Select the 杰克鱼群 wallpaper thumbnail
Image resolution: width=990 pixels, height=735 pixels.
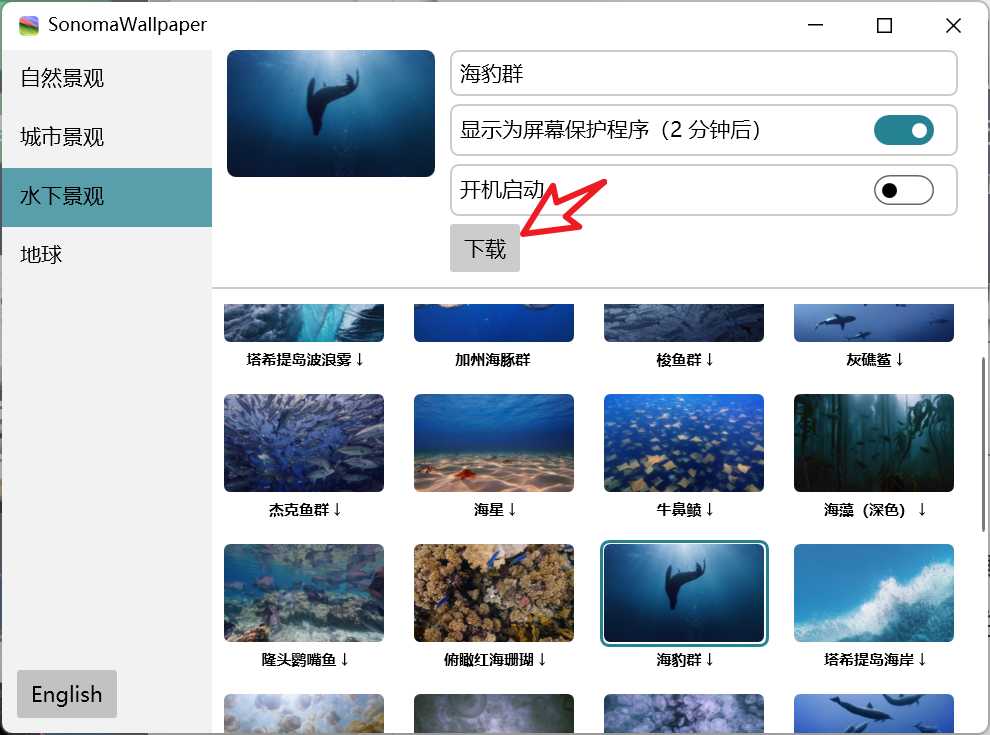(x=304, y=443)
